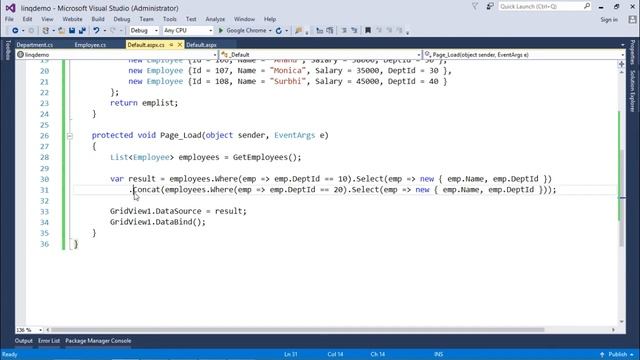Open the Analyze menu
640x360 pixels.
(215, 19)
